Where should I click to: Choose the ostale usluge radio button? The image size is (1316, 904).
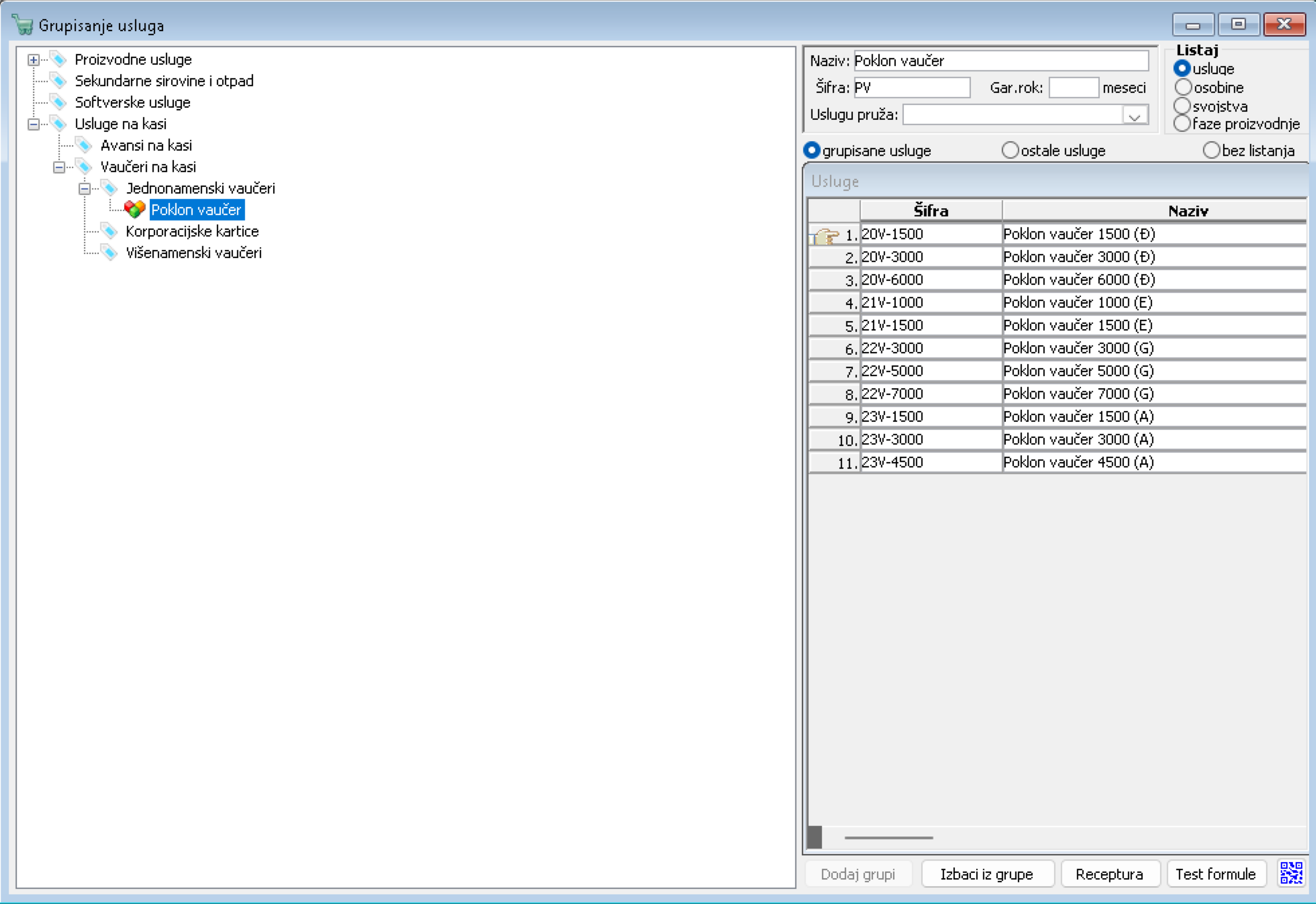[1010, 151]
